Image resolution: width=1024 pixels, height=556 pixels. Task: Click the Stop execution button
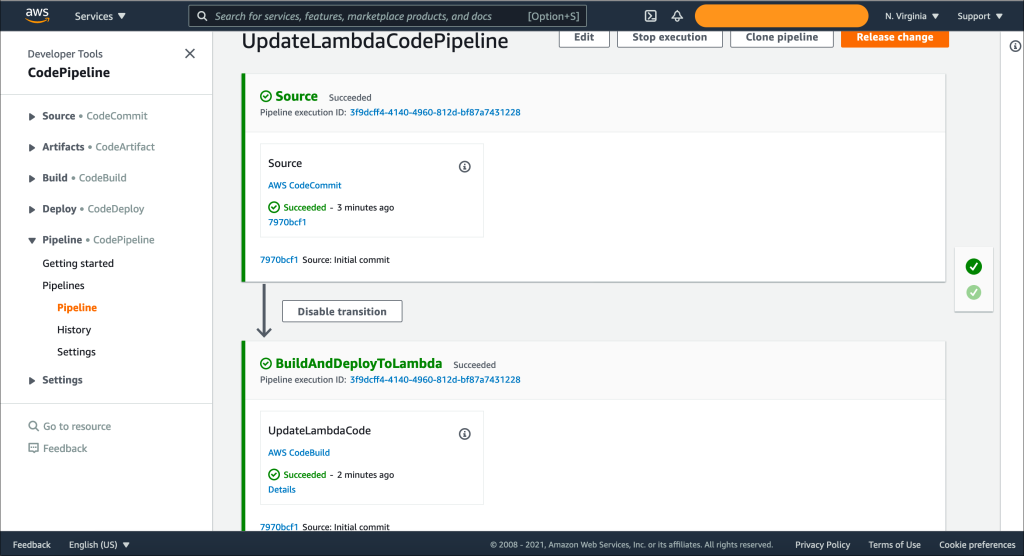[x=669, y=37]
